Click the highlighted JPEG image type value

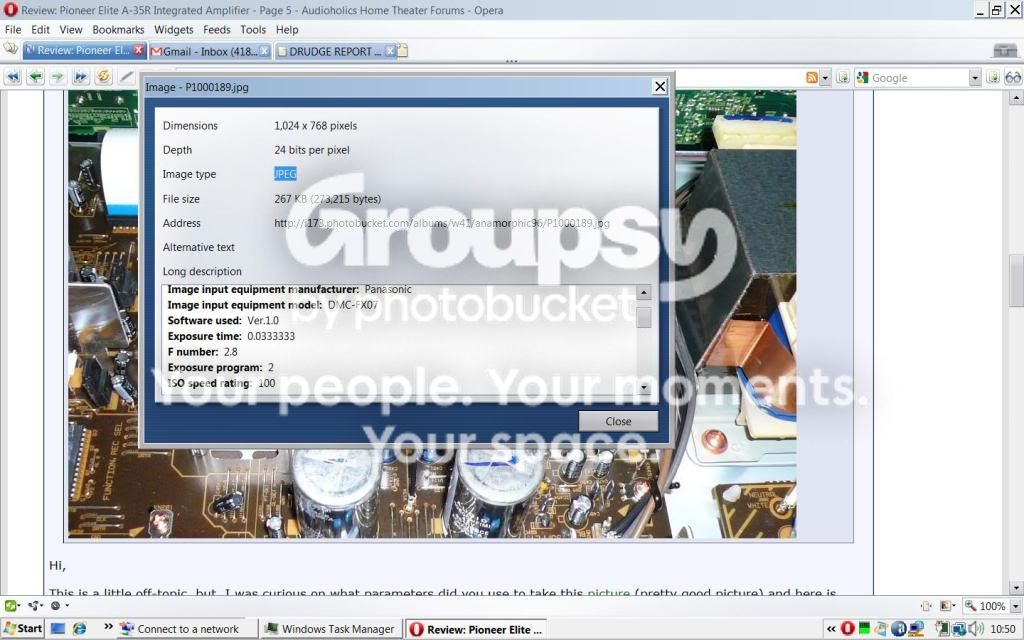(285, 174)
